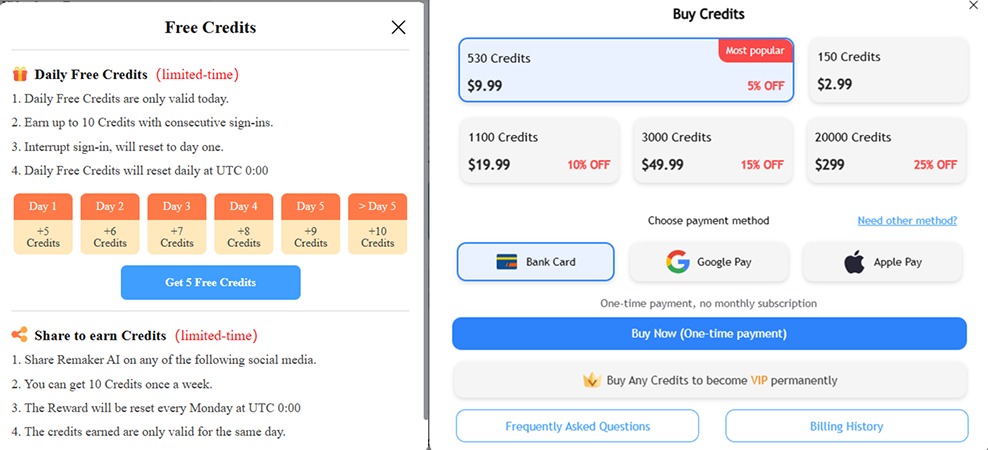Image resolution: width=988 pixels, height=450 pixels.
Task: Close the Free Credits dialog
Action: point(398,28)
